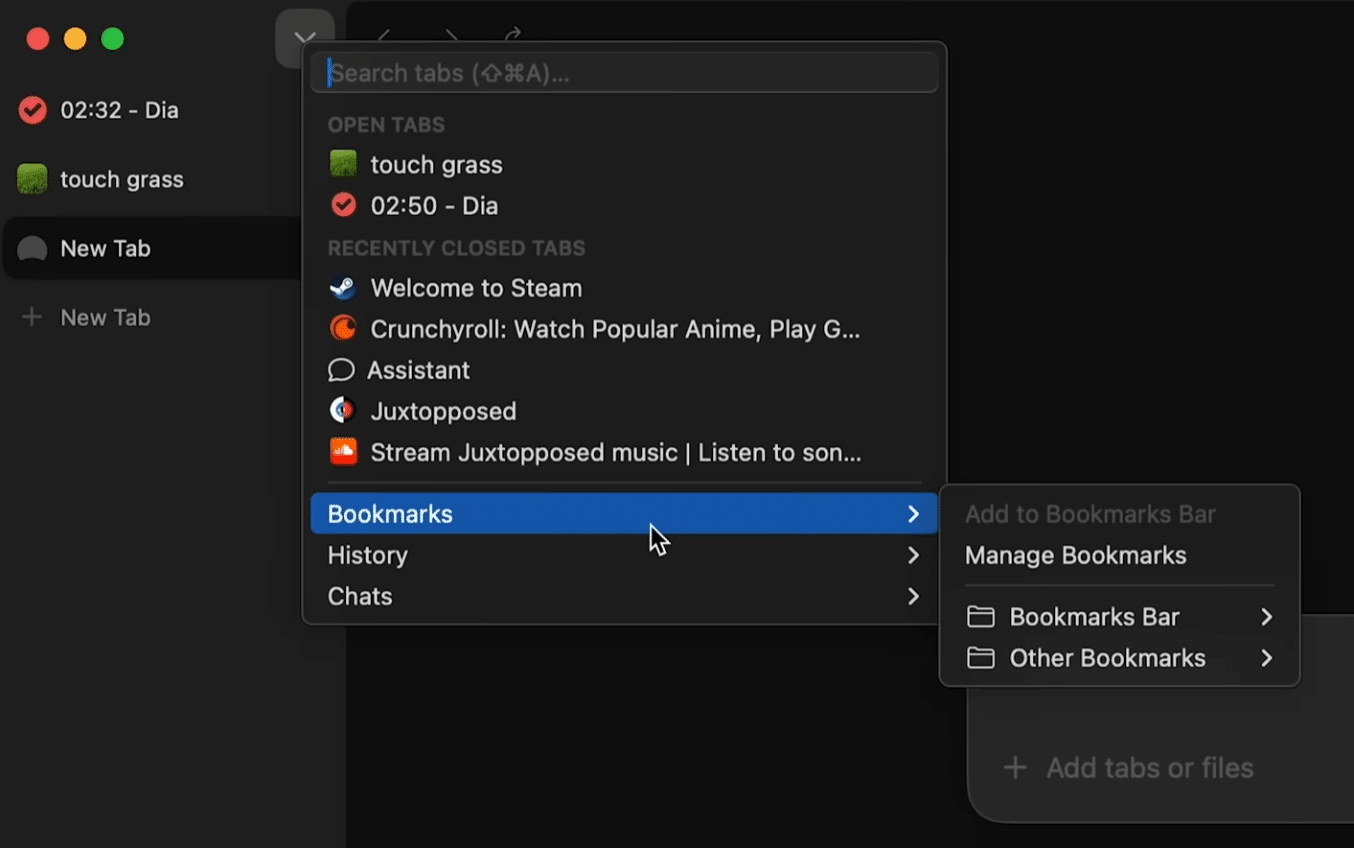
Task: Open the Bookmarks Bar folder
Action: tap(1119, 617)
